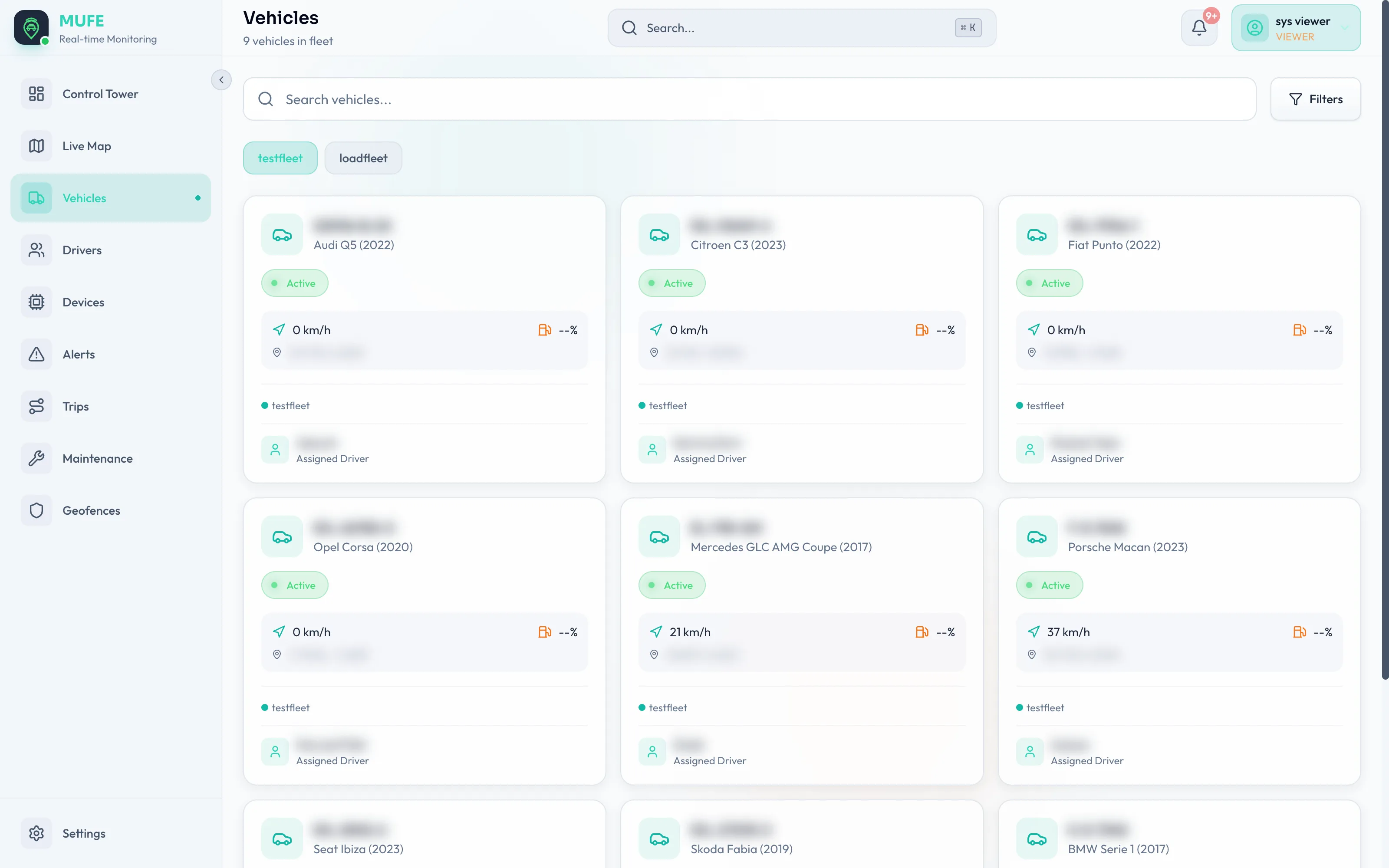Click the Drivers people icon
The image size is (1389, 868).
click(36, 250)
